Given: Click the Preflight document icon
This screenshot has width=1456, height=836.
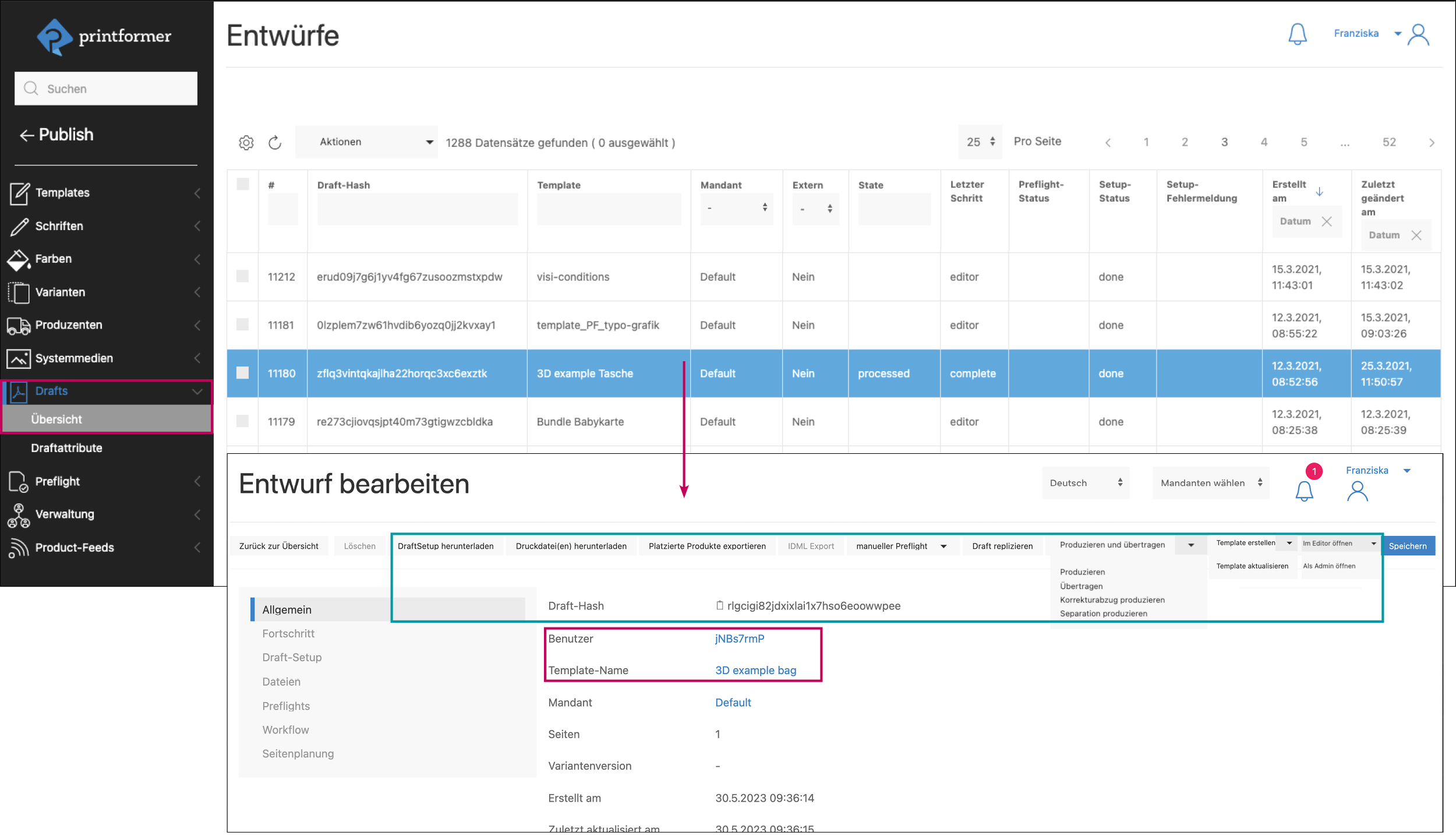Looking at the screenshot, I should [18, 482].
